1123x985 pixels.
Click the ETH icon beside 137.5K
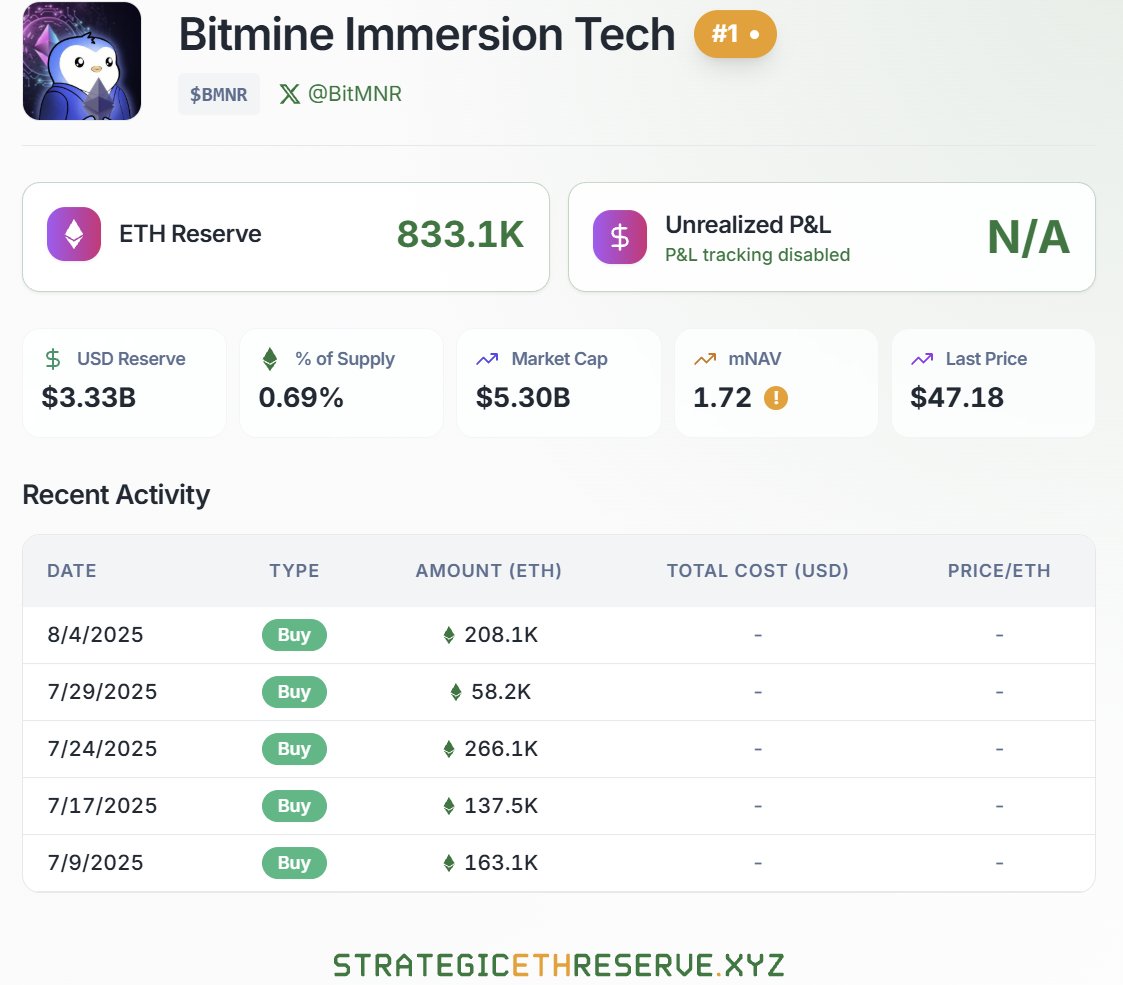pyautogui.click(x=449, y=806)
